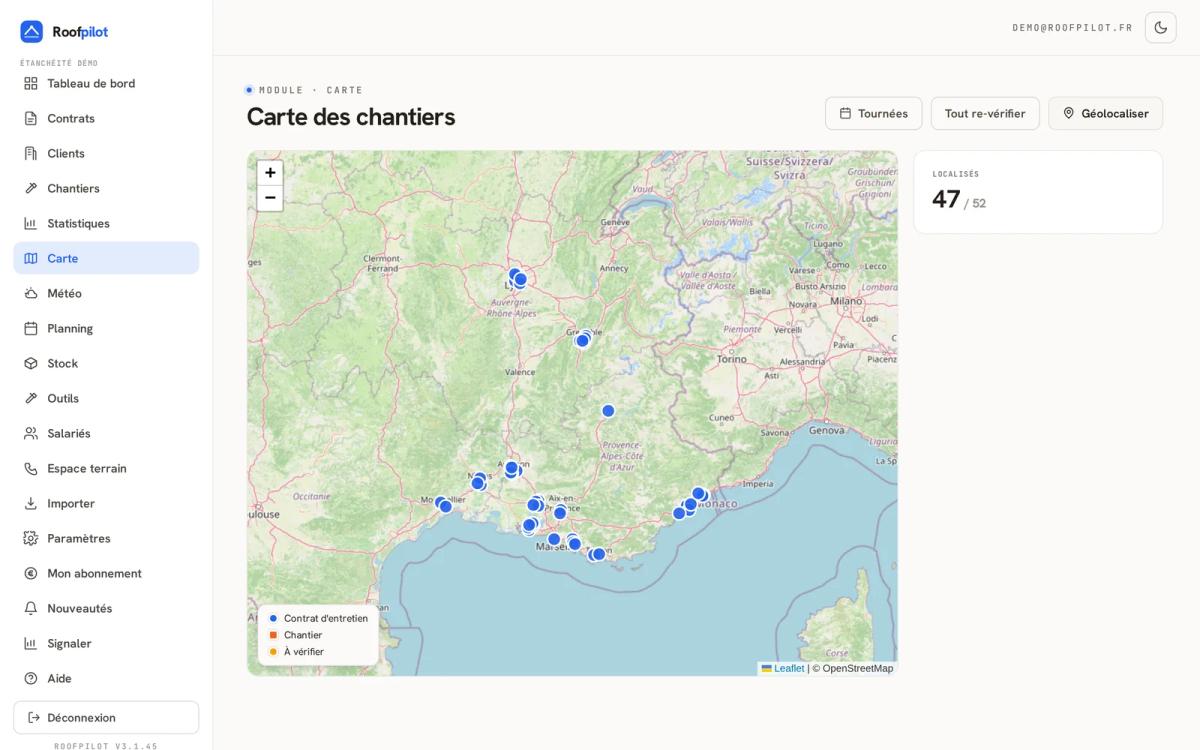Click the Déconnexion logout arrow icon
1200x750 pixels.
pyautogui.click(x=34, y=717)
